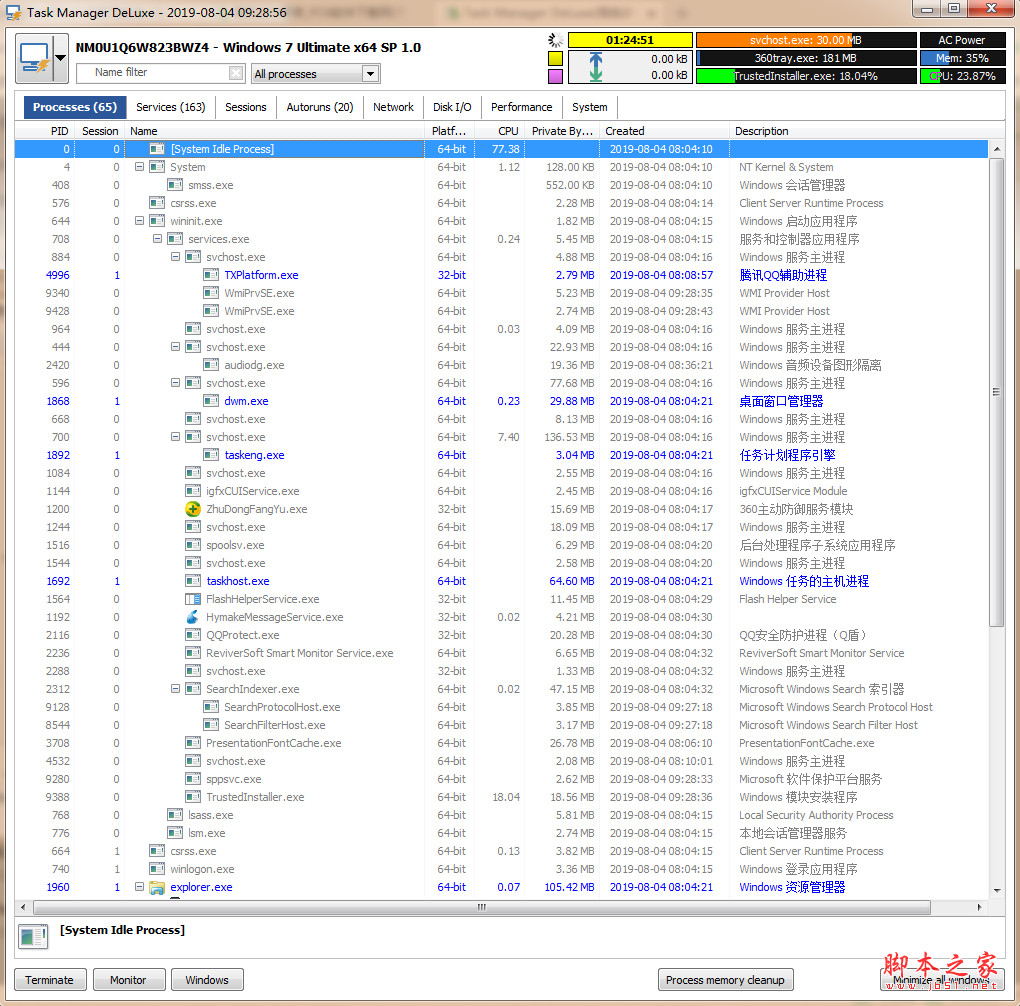Click the CPU 23.87% status bar
The height and width of the screenshot is (1006, 1020).
(963, 76)
